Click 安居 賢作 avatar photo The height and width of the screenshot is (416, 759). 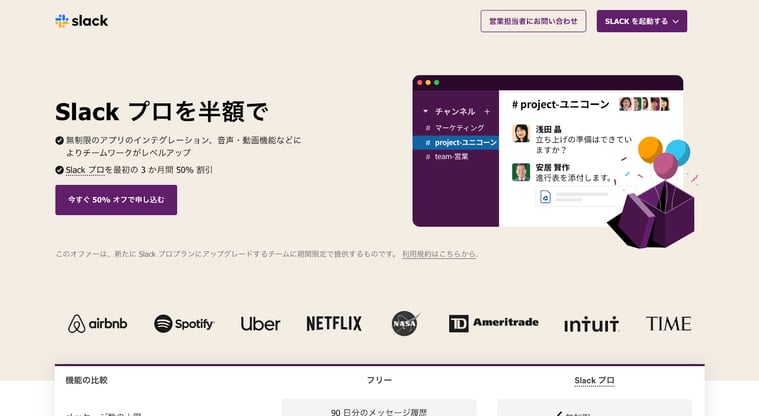coord(521,172)
